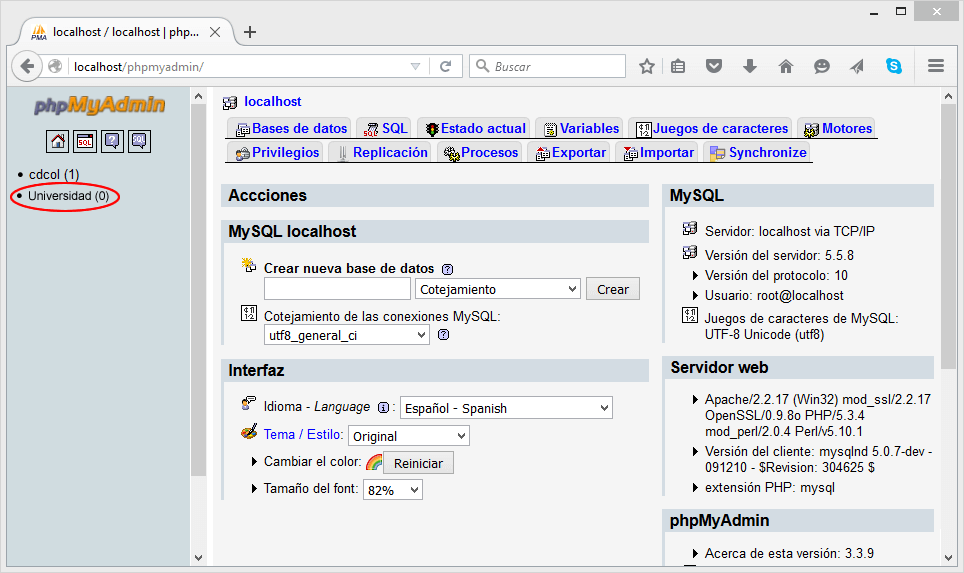Screen dimensions: 964x573
Task: Click the browser Back arrow
Action: click(27, 66)
